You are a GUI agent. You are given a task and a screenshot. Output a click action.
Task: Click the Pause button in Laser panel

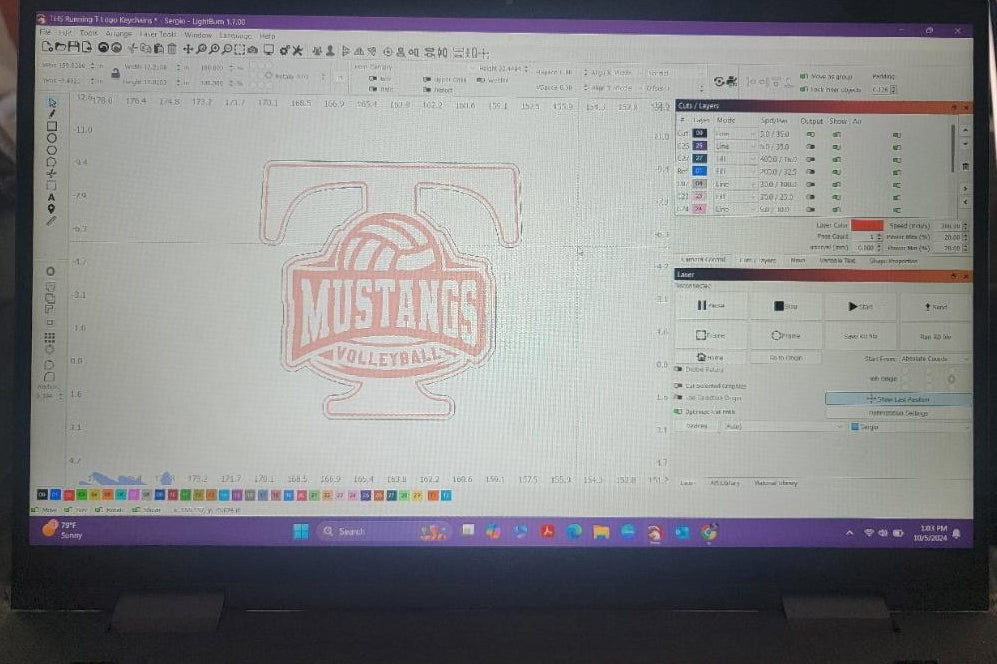click(710, 305)
